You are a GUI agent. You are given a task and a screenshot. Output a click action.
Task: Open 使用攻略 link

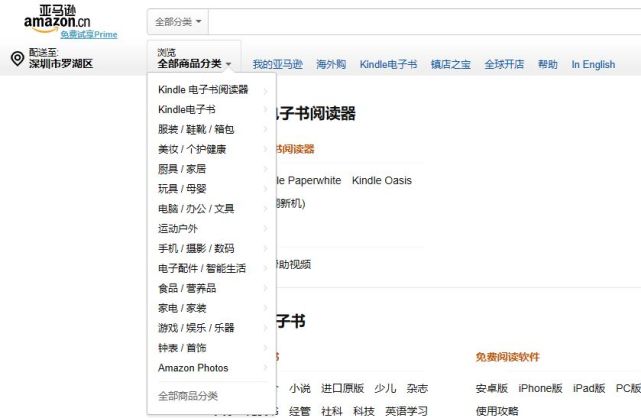pos(497,411)
